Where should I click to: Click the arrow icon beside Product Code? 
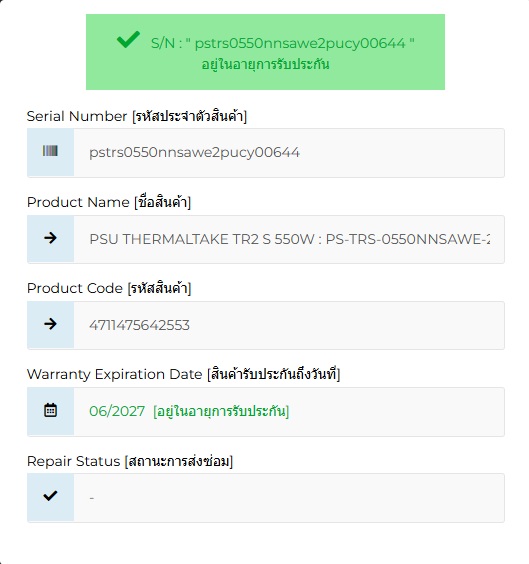[x=50, y=324]
